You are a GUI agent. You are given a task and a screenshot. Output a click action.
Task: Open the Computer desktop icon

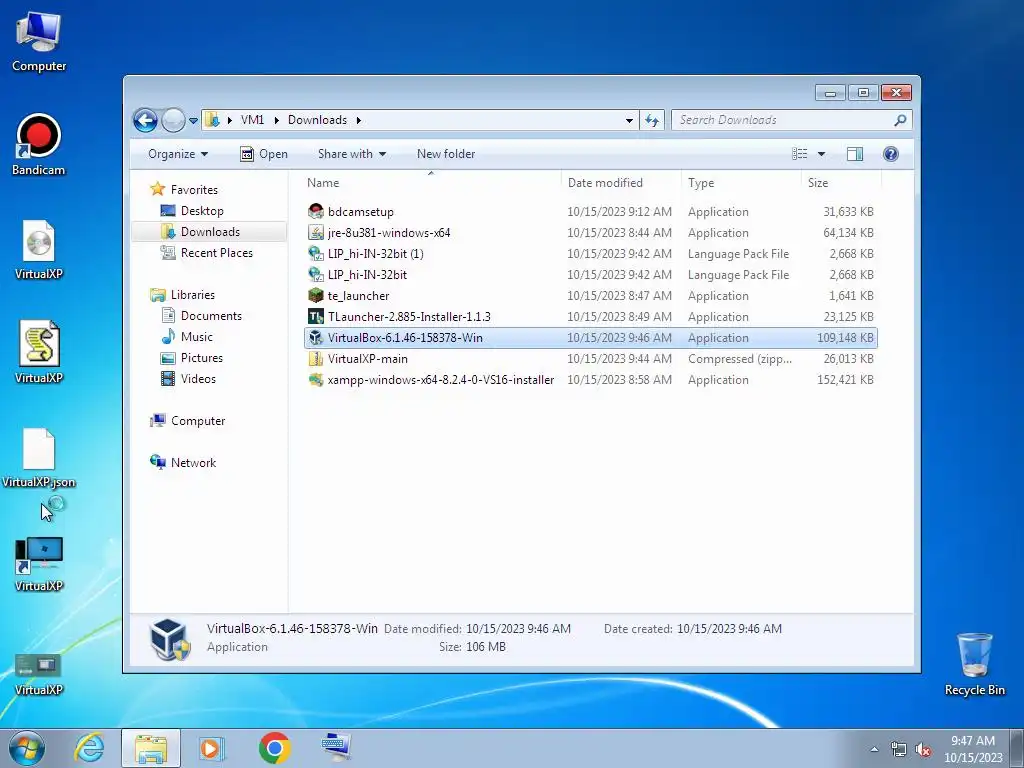[39, 42]
